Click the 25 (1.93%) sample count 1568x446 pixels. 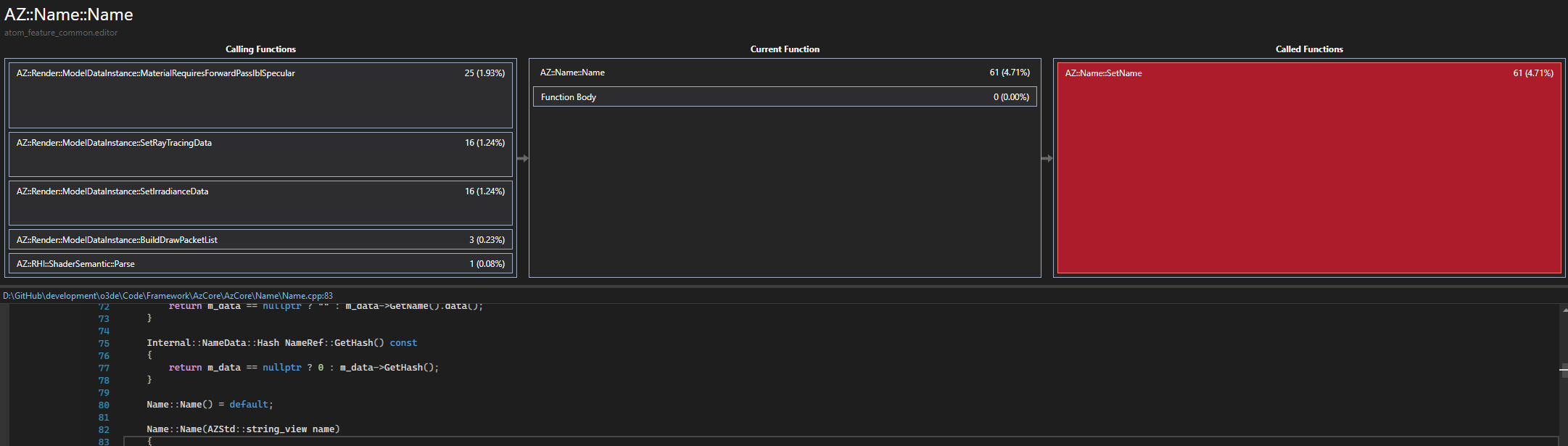point(484,73)
